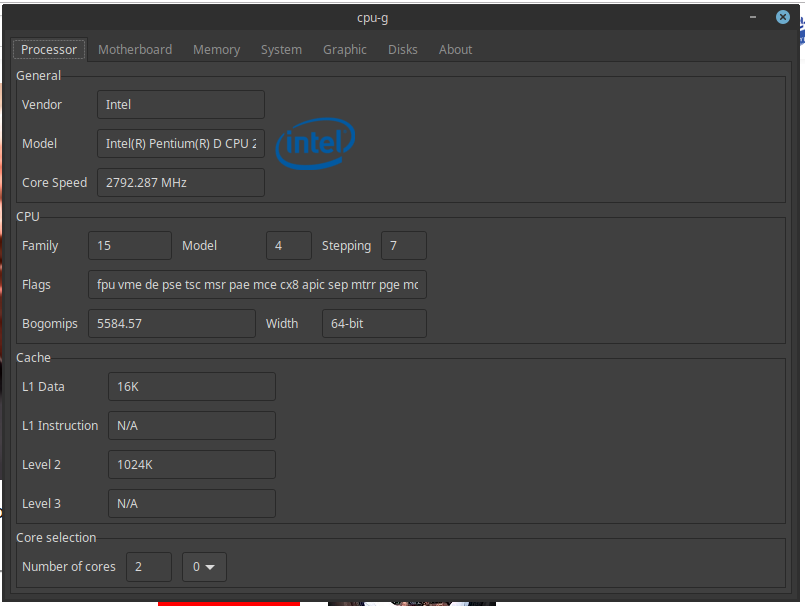Click the General section heading

[39, 76]
